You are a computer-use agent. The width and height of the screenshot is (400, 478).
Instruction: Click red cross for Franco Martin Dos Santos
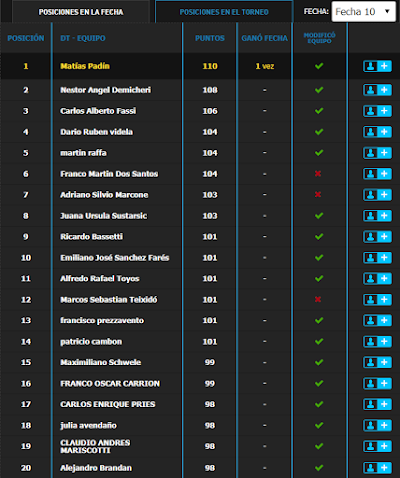[x=318, y=174]
